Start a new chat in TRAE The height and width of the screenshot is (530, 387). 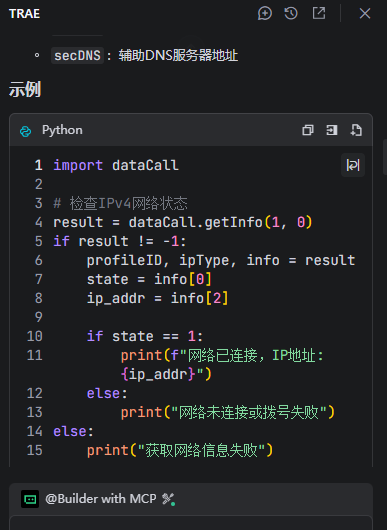[x=265, y=14]
